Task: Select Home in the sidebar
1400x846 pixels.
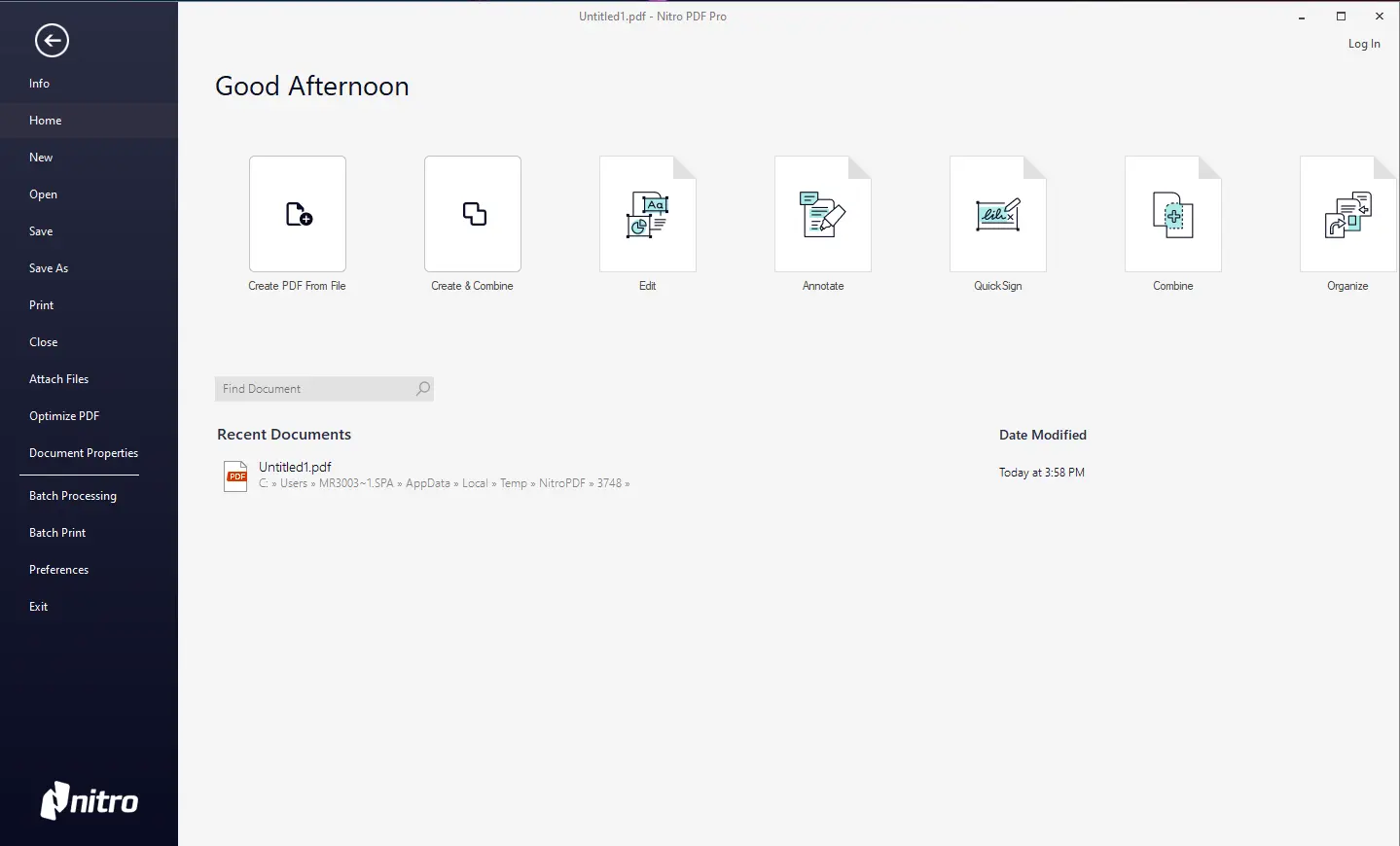Action: (x=89, y=121)
